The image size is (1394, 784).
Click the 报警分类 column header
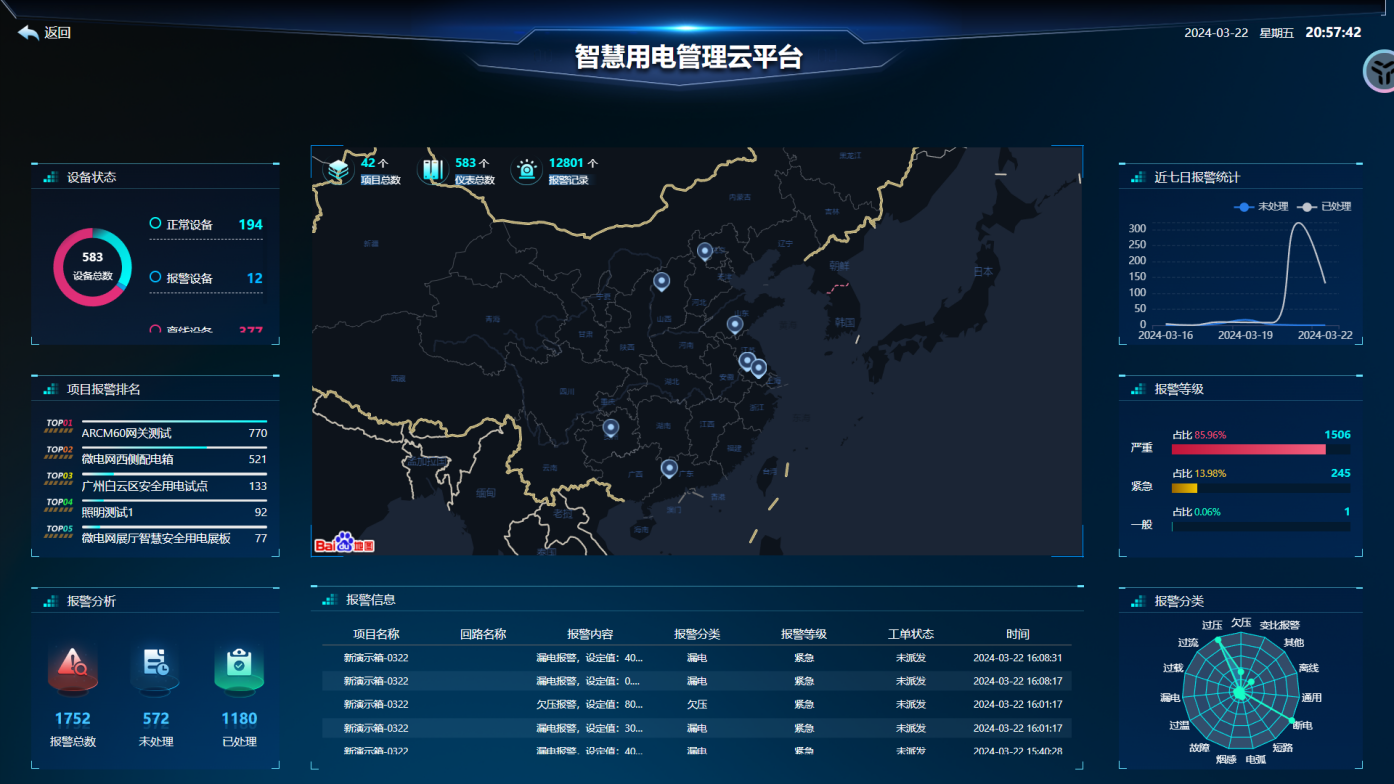[x=697, y=634]
